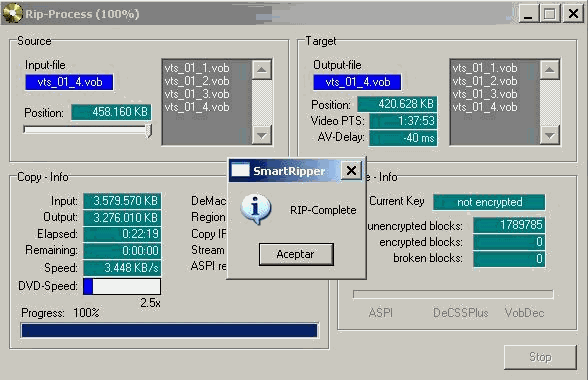Click Source Position value 458.160 KB
The width and height of the screenshot is (588, 380).
tap(111, 112)
